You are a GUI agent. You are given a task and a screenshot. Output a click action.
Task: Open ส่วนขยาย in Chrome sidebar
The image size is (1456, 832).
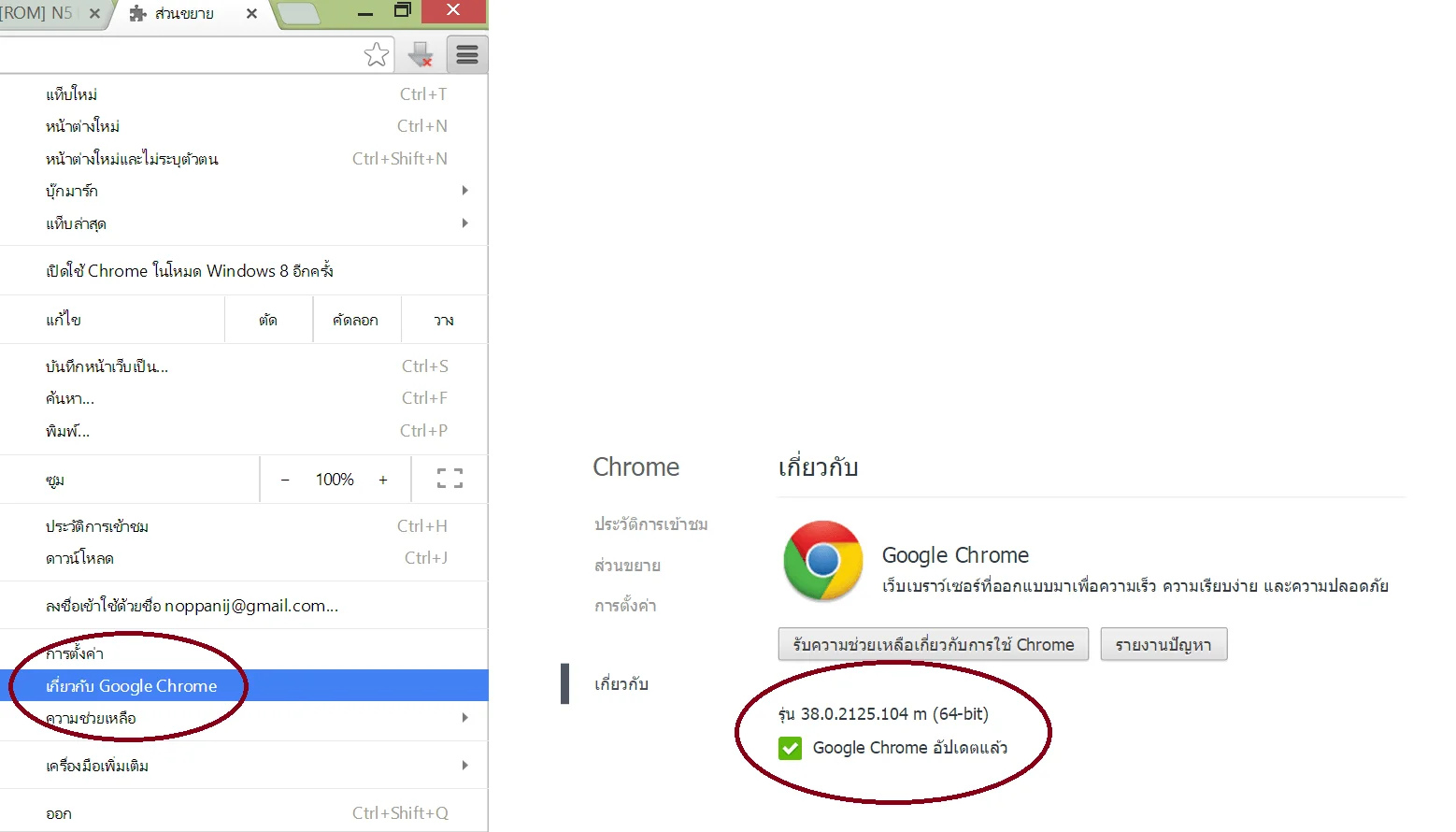[627, 566]
